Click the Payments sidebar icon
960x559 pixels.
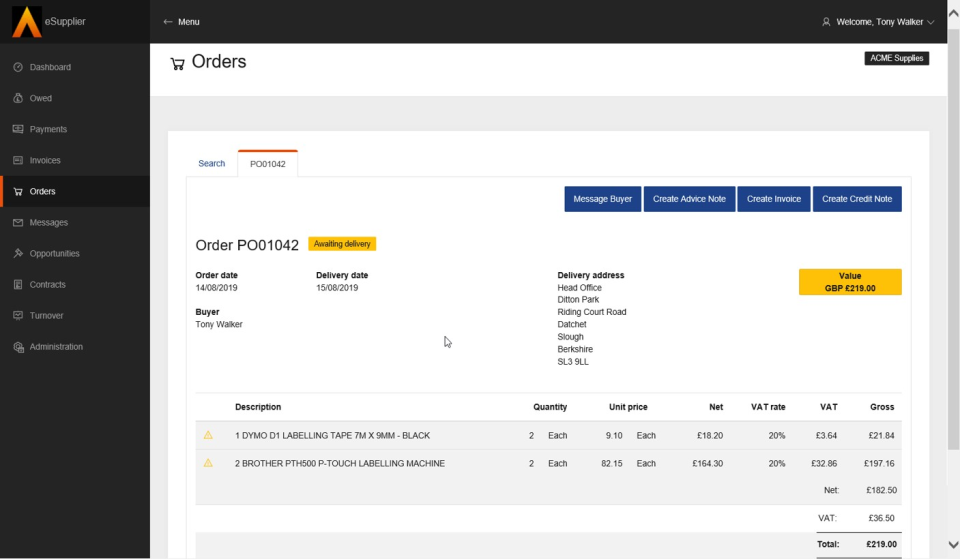click(x=18, y=129)
